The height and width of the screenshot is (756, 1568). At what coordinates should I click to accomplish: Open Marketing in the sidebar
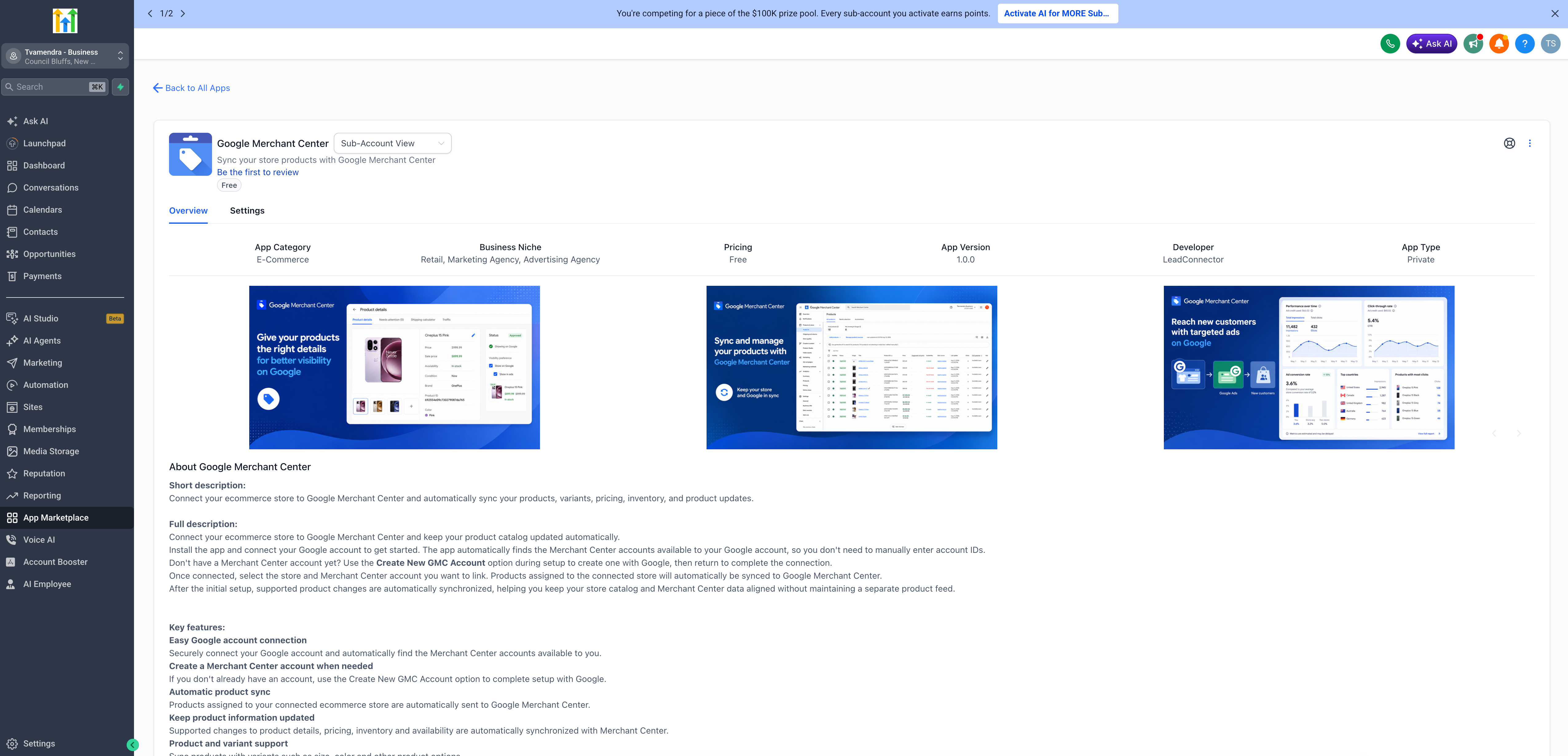pyautogui.click(x=67, y=363)
